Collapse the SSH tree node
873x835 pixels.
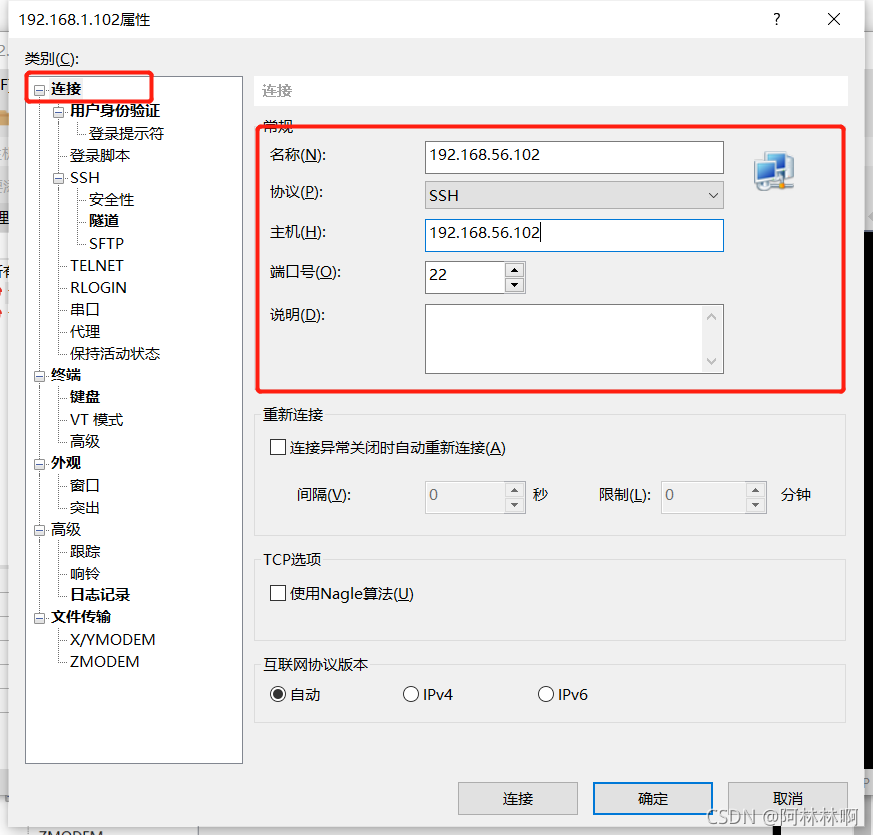(58, 179)
